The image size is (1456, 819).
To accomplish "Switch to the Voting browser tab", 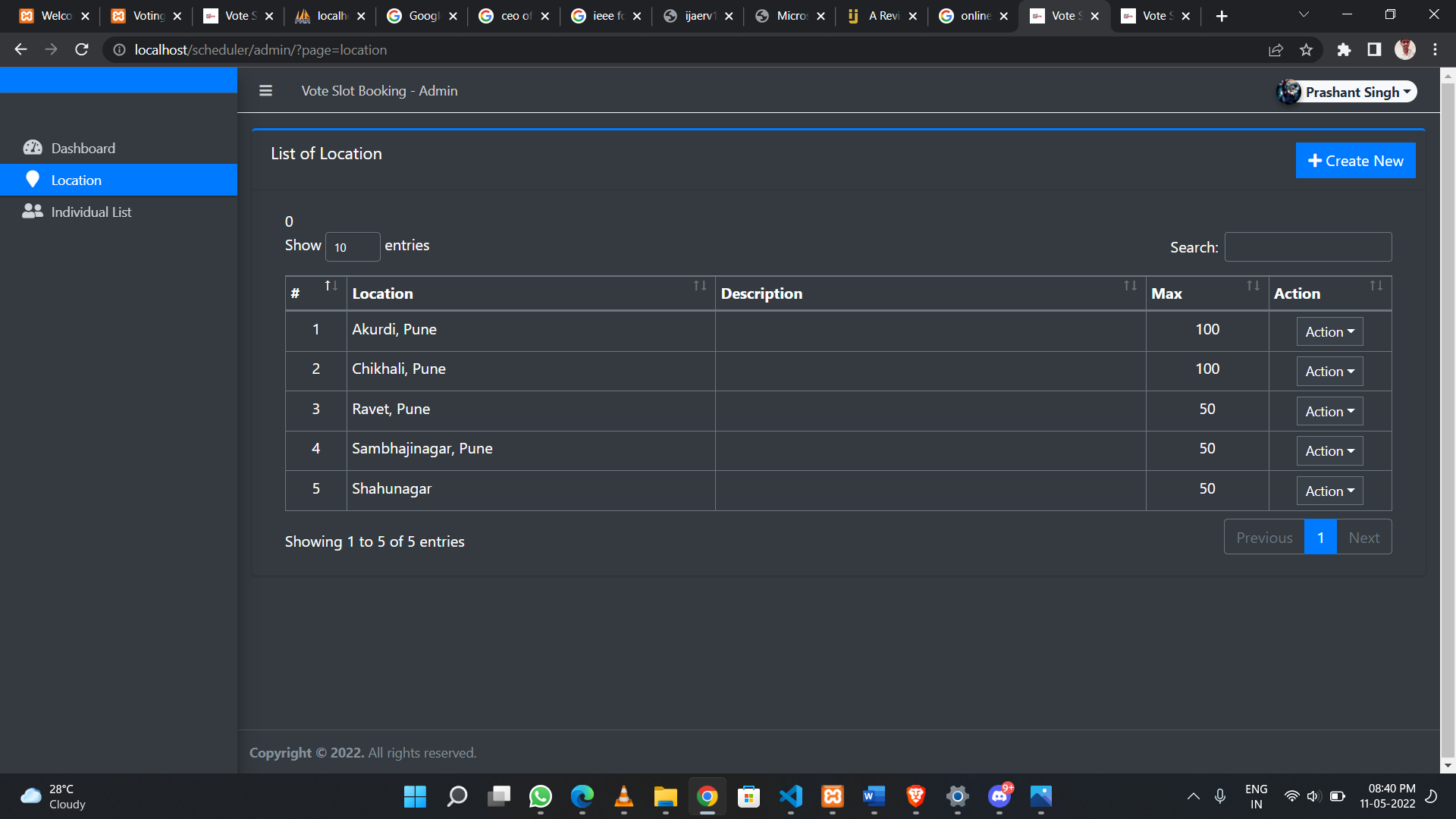I will pyautogui.click(x=147, y=16).
